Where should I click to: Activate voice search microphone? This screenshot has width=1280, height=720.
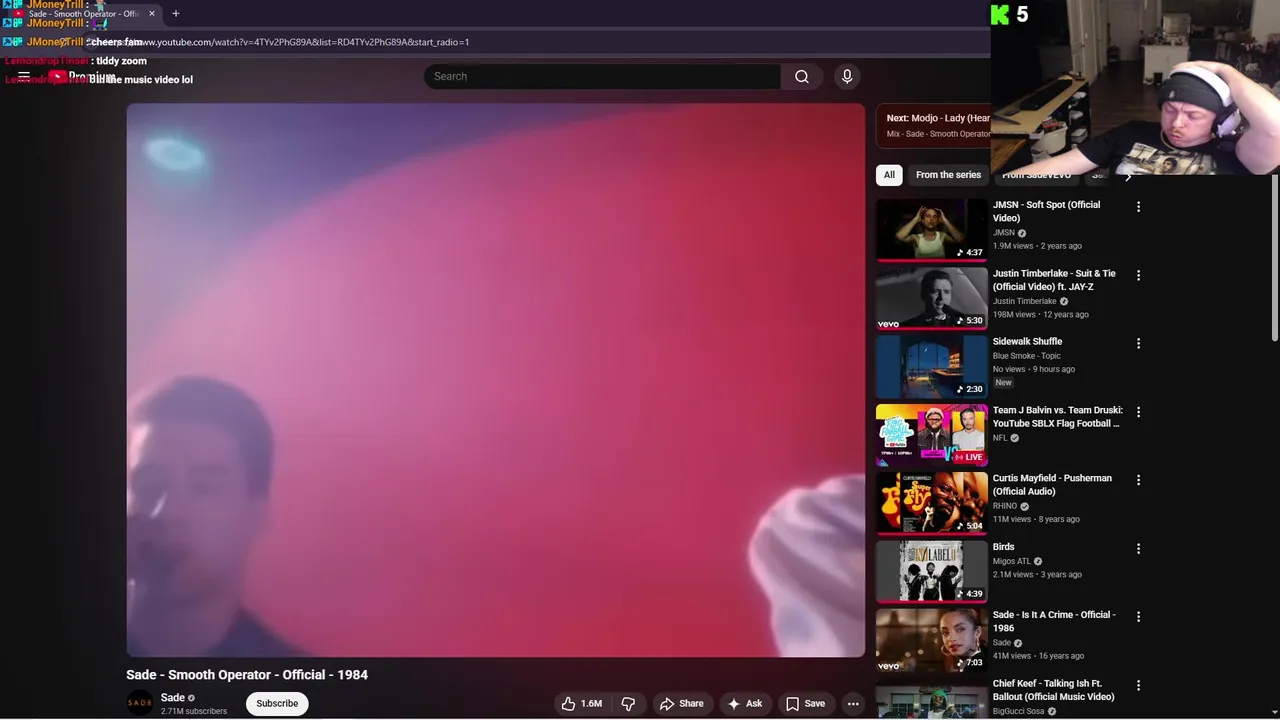(847, 77)
